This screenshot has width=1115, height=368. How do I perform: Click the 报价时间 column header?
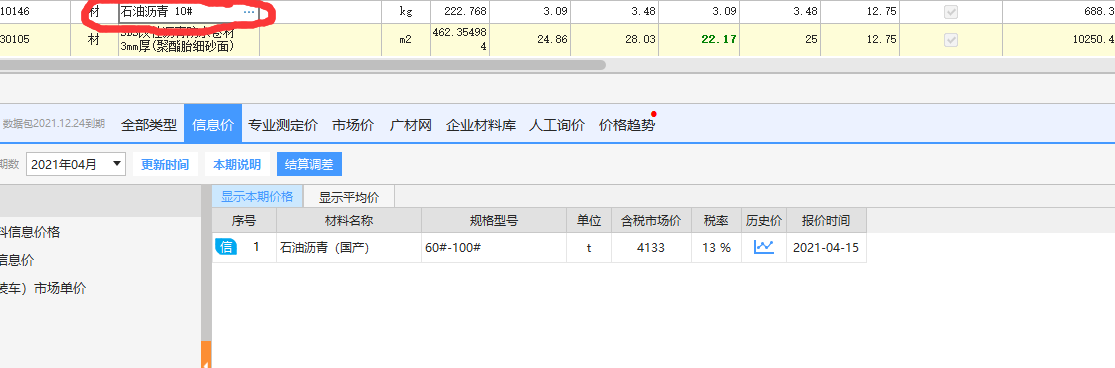pyautogui.click(x=826, y=220)
